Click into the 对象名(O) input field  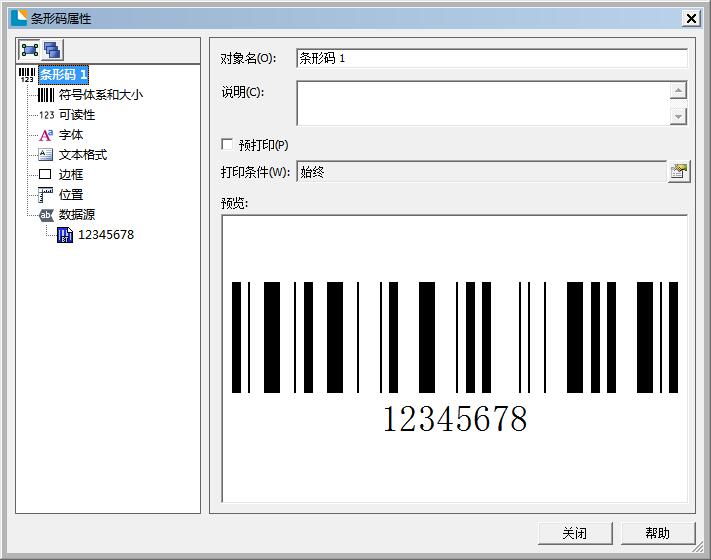[492, 58]
